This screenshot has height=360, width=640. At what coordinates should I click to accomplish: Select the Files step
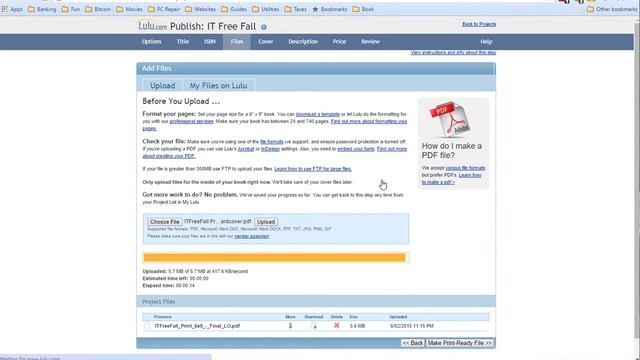pos(237,42)
